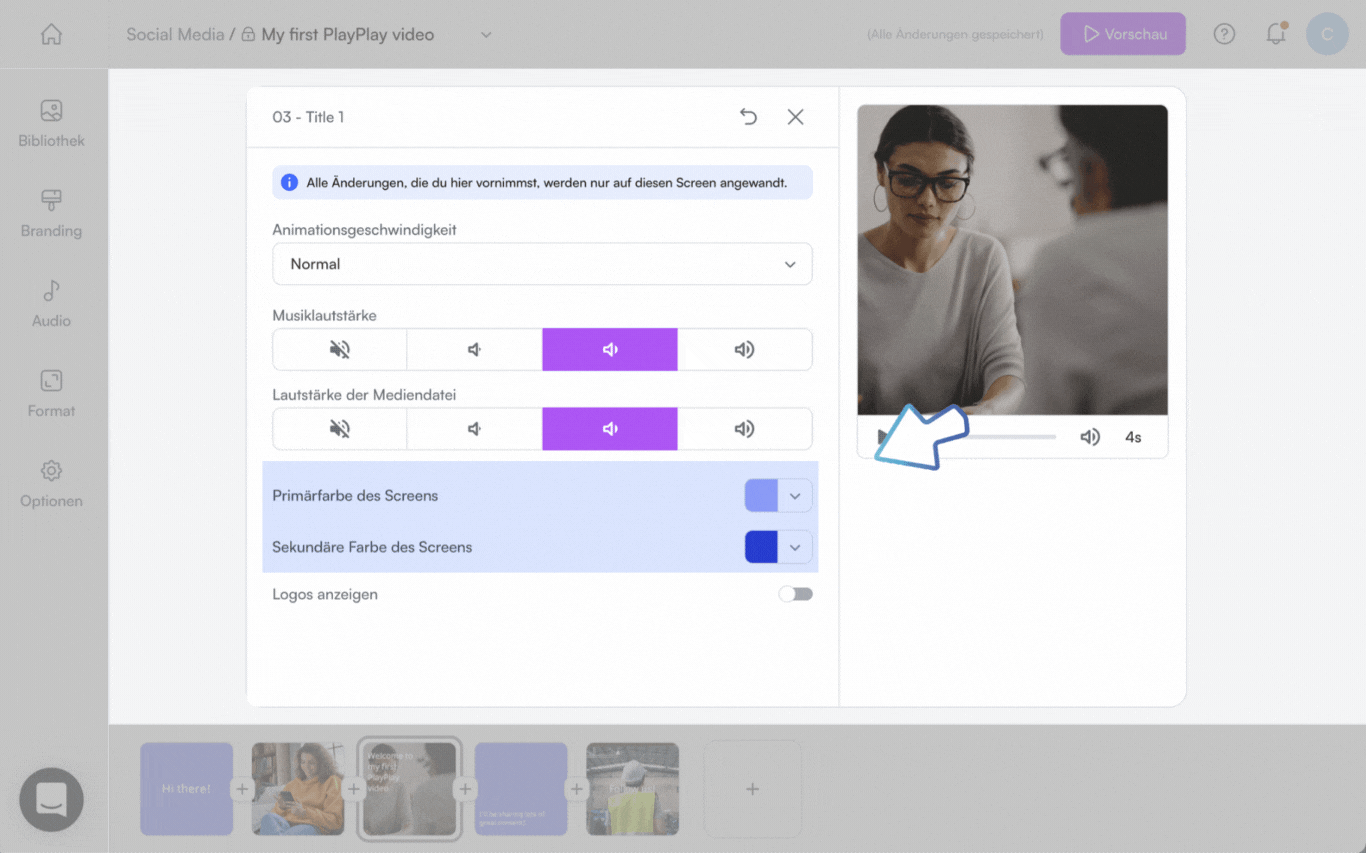
Task: Click the undo arrow in Title 1 panel
Action: 748,117
